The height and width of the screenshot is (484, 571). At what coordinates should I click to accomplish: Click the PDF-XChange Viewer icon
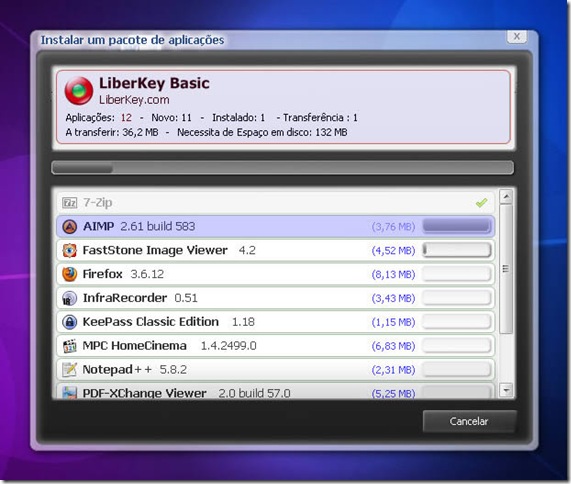70,393
